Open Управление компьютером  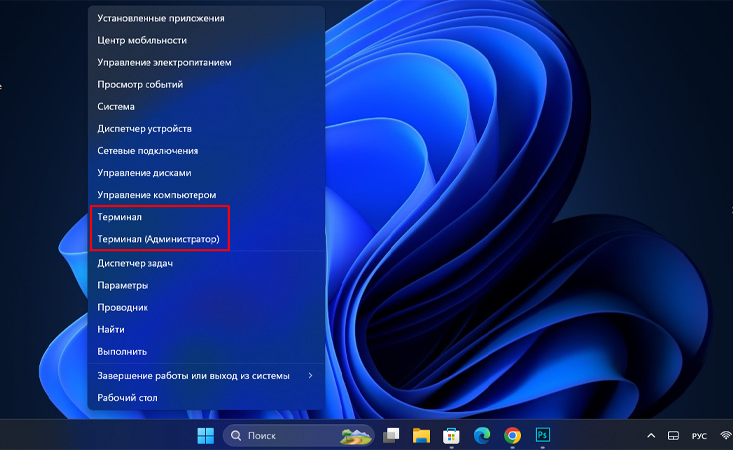tap(206, 195)
